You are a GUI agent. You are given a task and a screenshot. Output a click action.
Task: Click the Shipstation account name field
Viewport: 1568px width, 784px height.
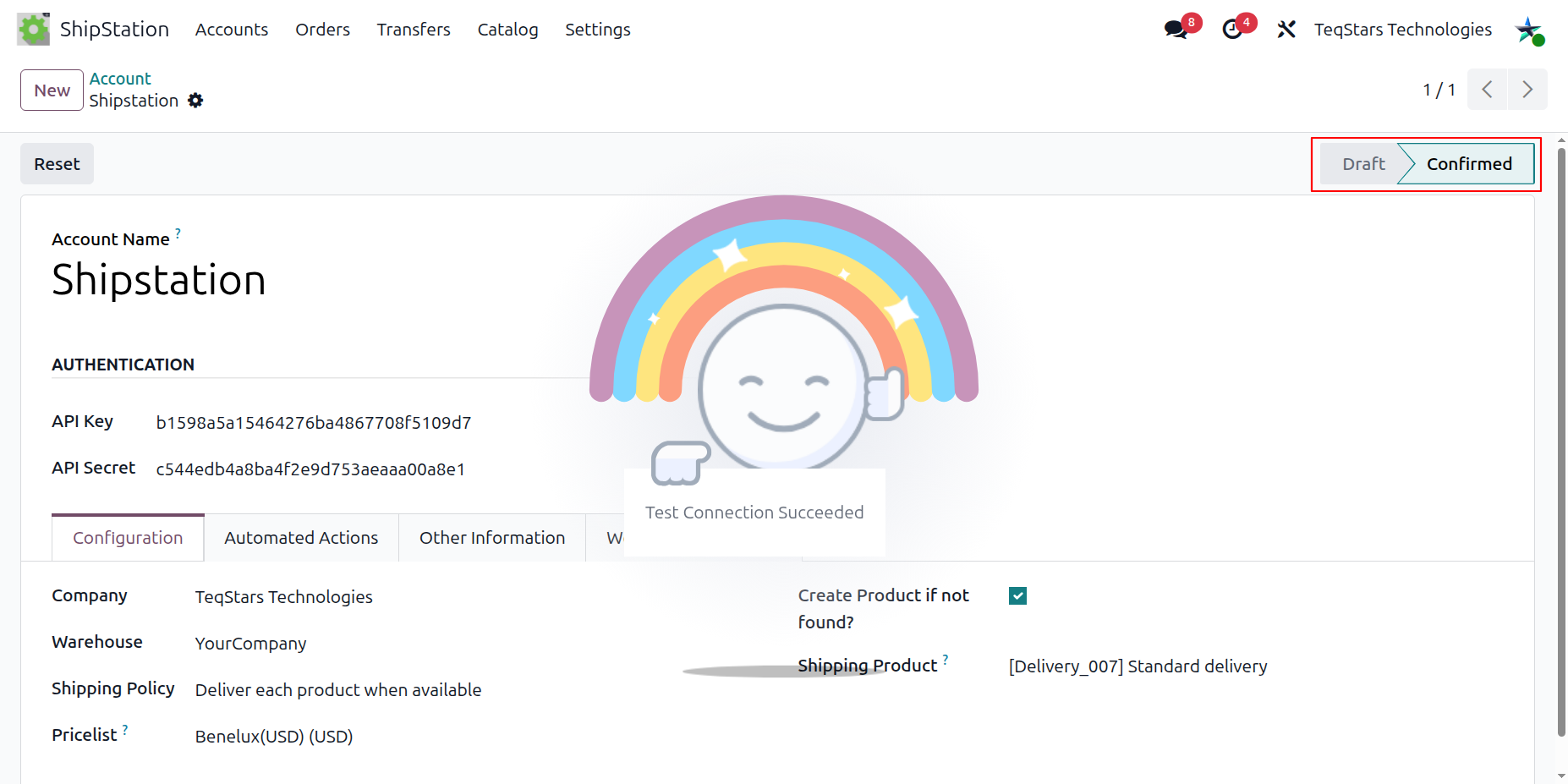pyautogui.click(x=159, y=280)
